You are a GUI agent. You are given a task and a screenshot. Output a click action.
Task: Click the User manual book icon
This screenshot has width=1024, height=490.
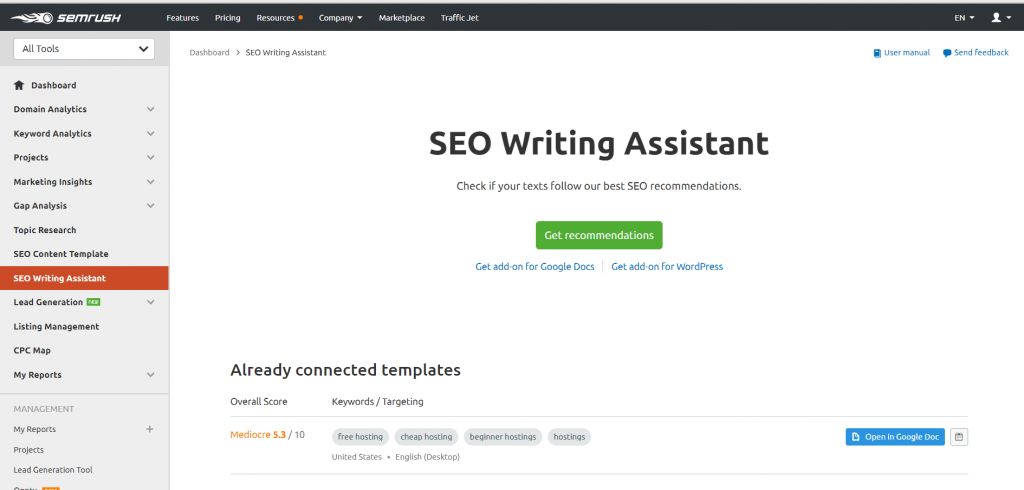tap(878, 53)
